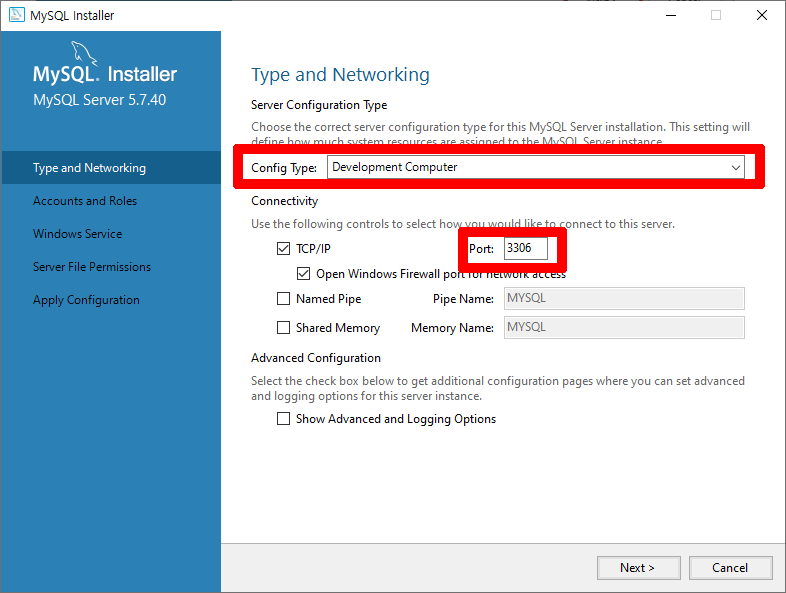Image resolution: width=786 pixels, height=593 pixels.
Task: Click the Type and Networking page heading
Action: 340,75
